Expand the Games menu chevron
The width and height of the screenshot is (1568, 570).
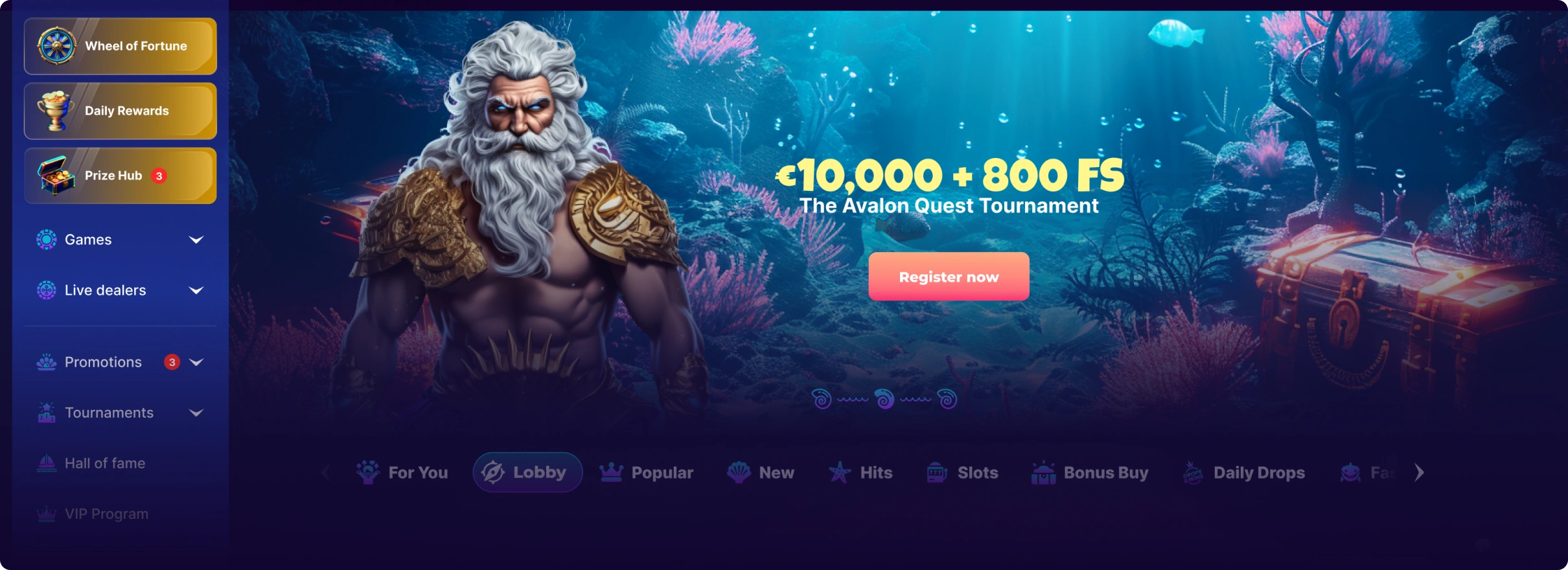pyautogui.click(x=196, y=240)
